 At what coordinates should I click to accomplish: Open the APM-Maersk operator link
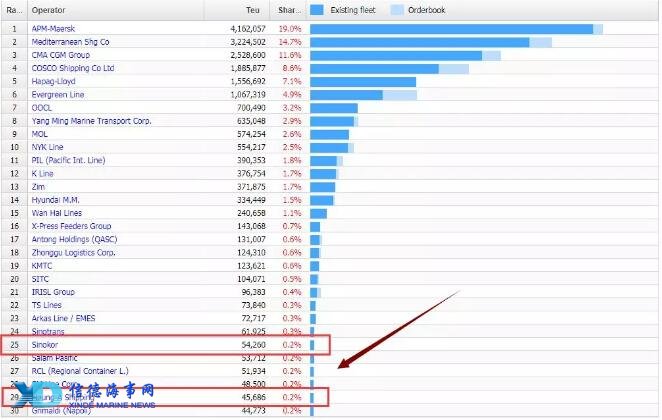(53, 29)
